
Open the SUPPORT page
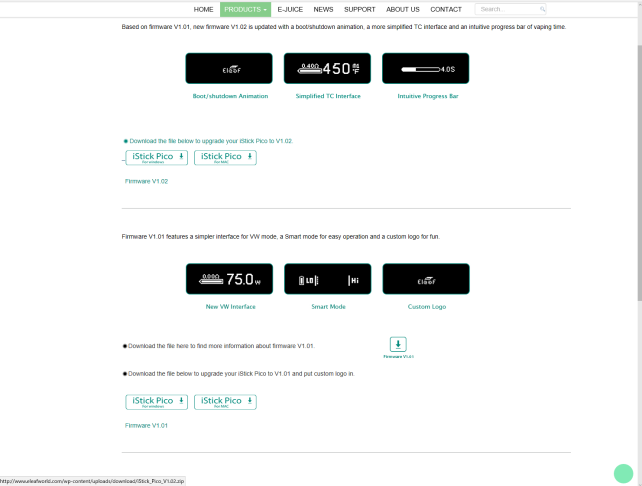[x=359, y=9]
